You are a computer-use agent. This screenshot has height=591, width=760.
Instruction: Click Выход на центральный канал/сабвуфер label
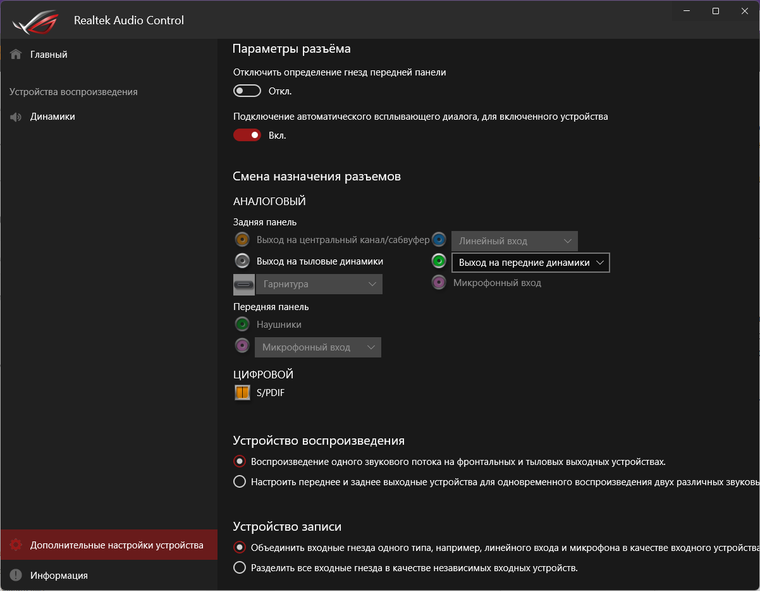(343, 240)
